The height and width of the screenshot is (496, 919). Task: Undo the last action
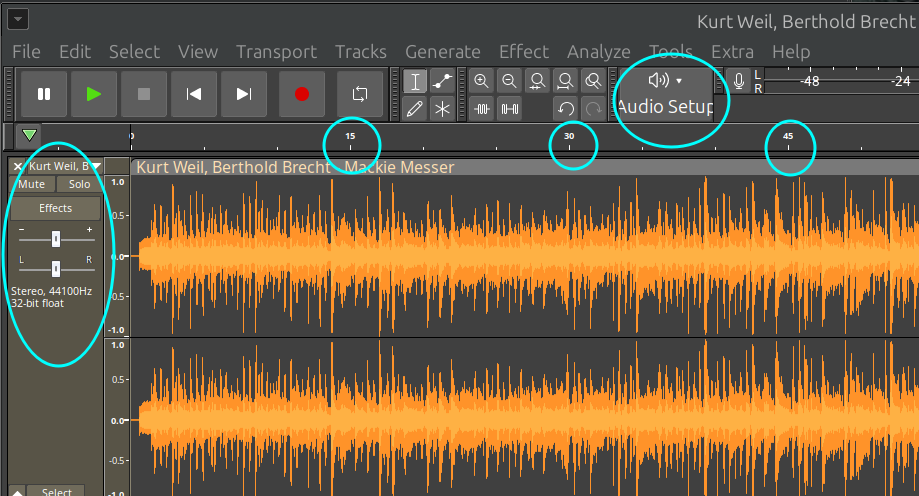pos(565,109)
